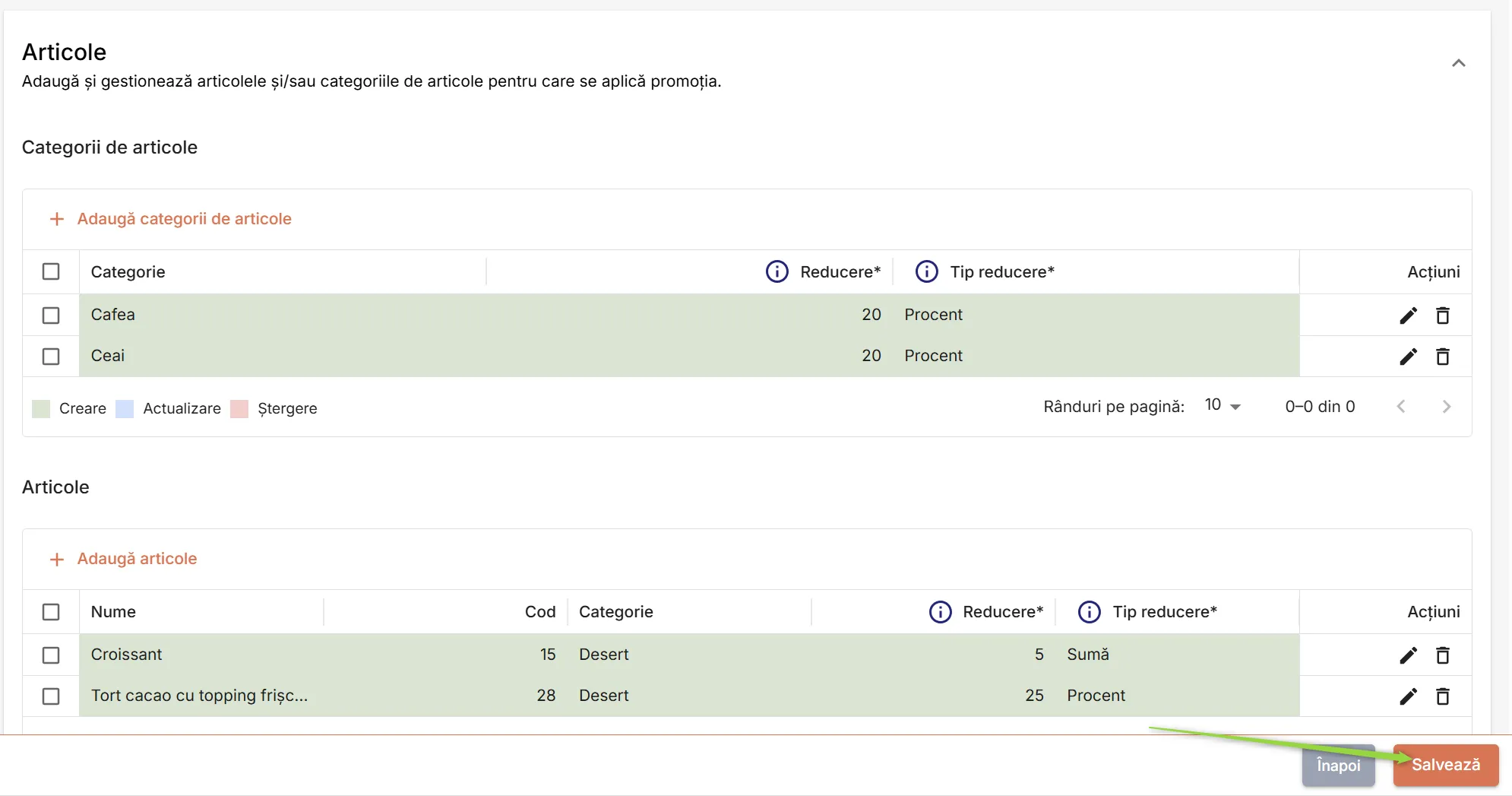Select all categories with header checkbox
Screen dimensions: 1512x796
point(51,271)
